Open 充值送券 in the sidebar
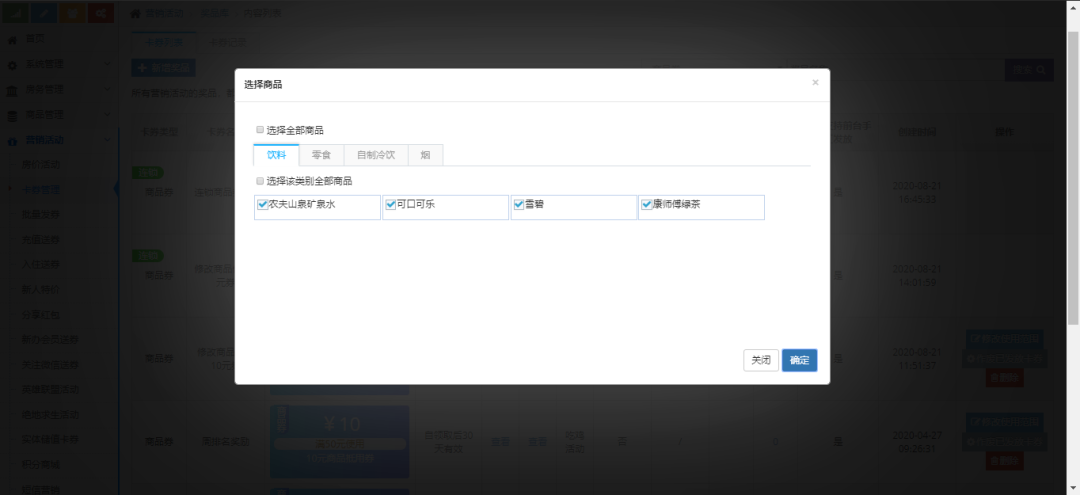The image size is (1080, 495). [41, 240]
